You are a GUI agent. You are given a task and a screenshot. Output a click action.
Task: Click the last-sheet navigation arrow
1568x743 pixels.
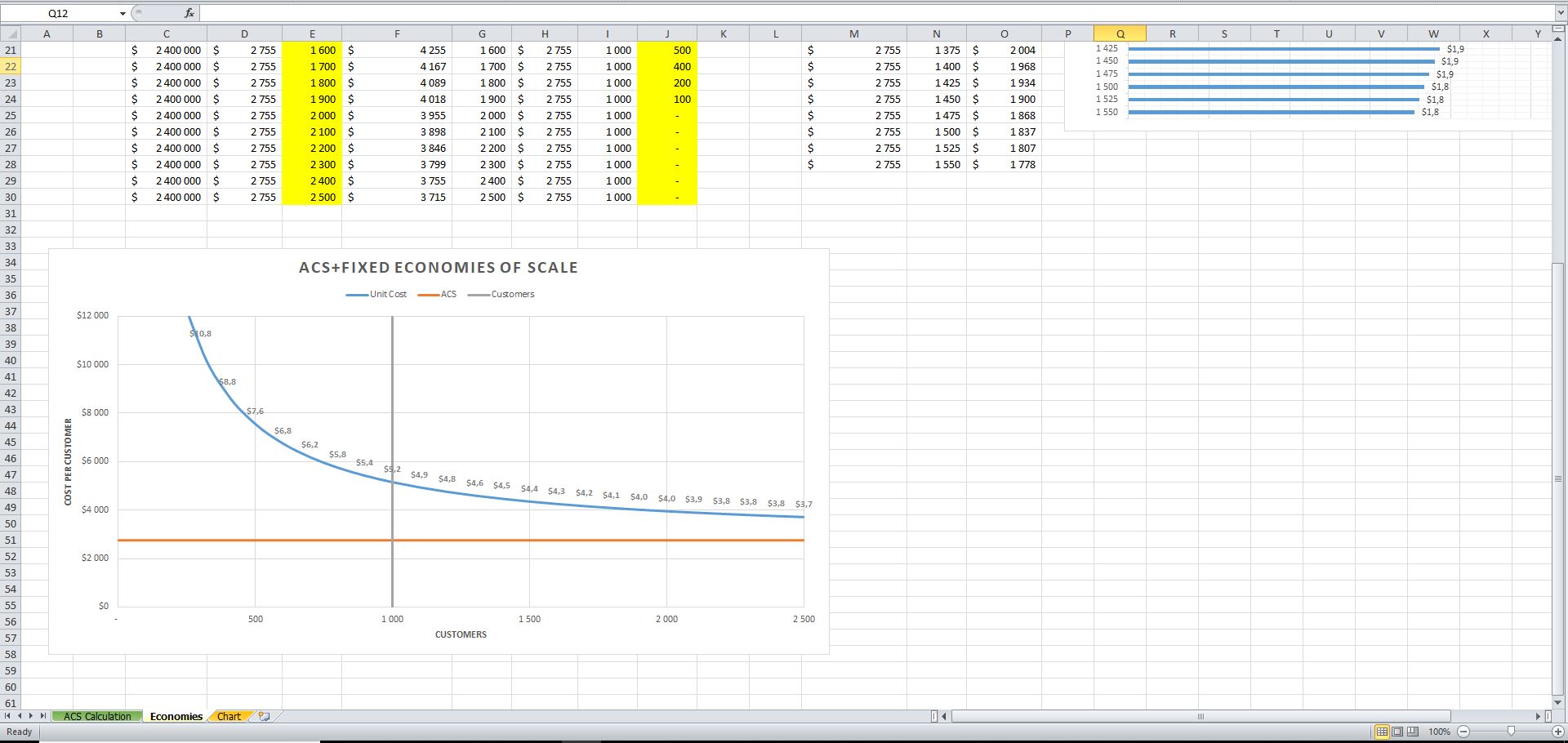42,716
